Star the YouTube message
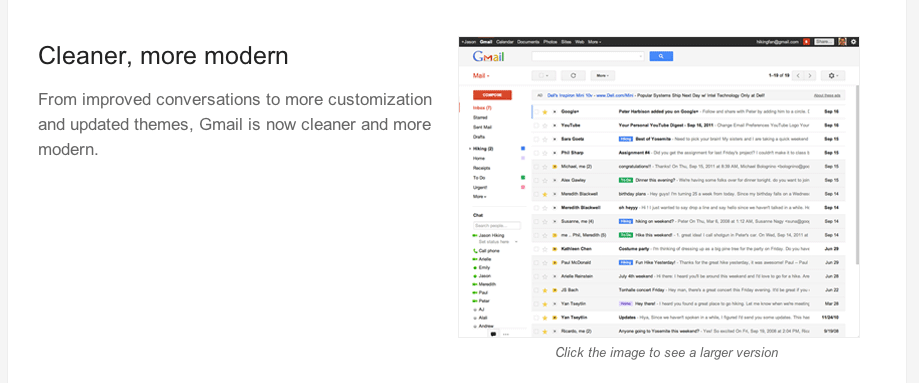The width and height of the screenshot is (919, 383). pos(544,125)
